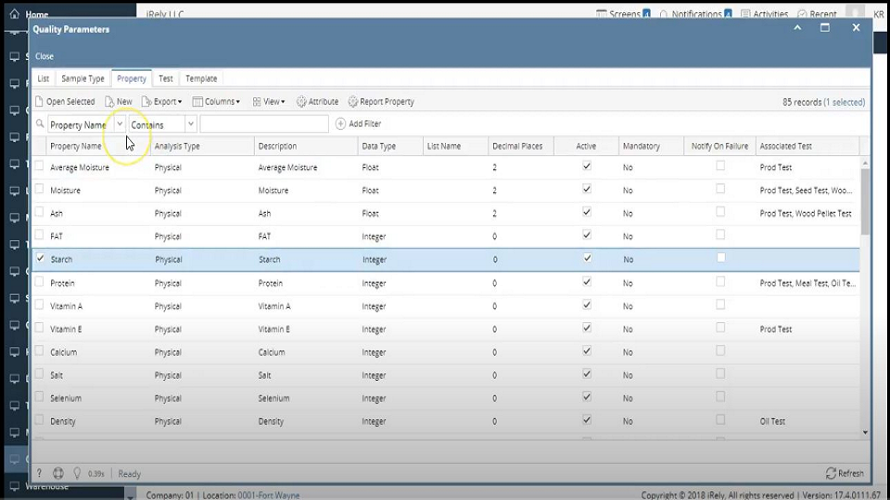Select the Property tab
890x500 pixels.
(132, 78)
